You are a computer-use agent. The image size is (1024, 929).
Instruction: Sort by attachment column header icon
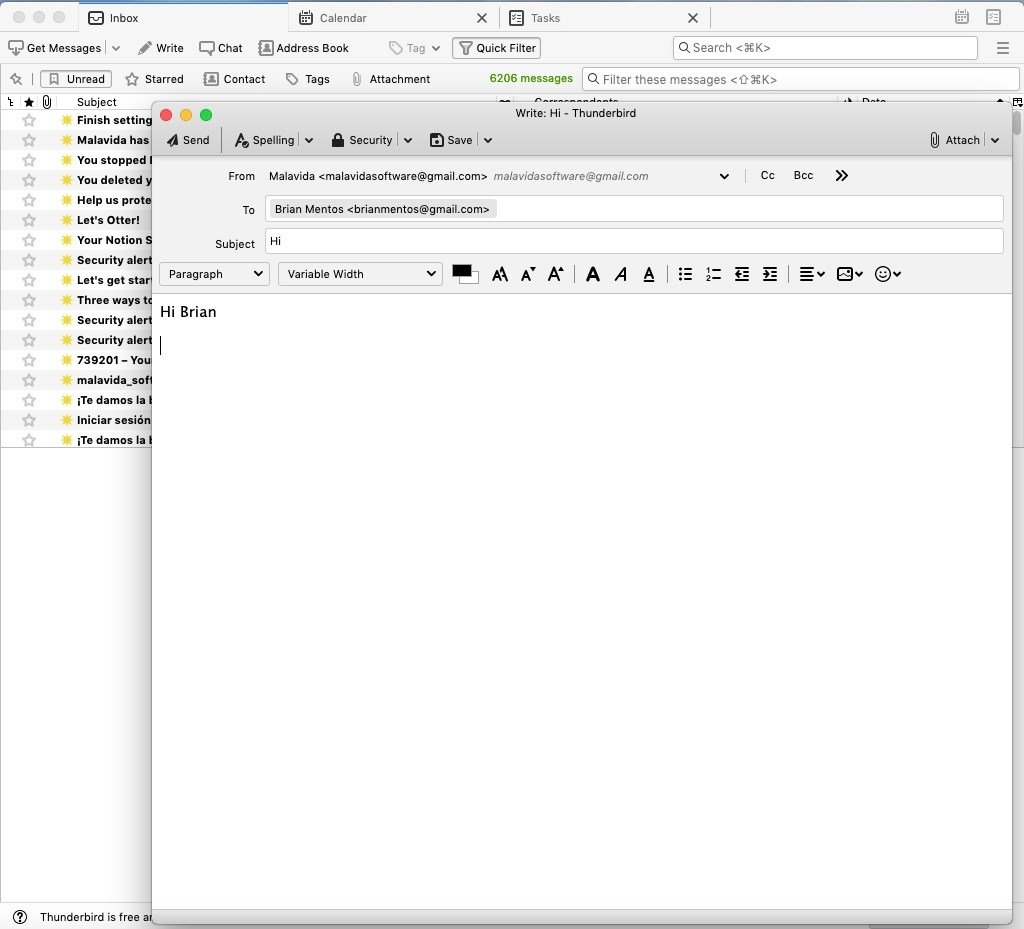coord(47,102)
